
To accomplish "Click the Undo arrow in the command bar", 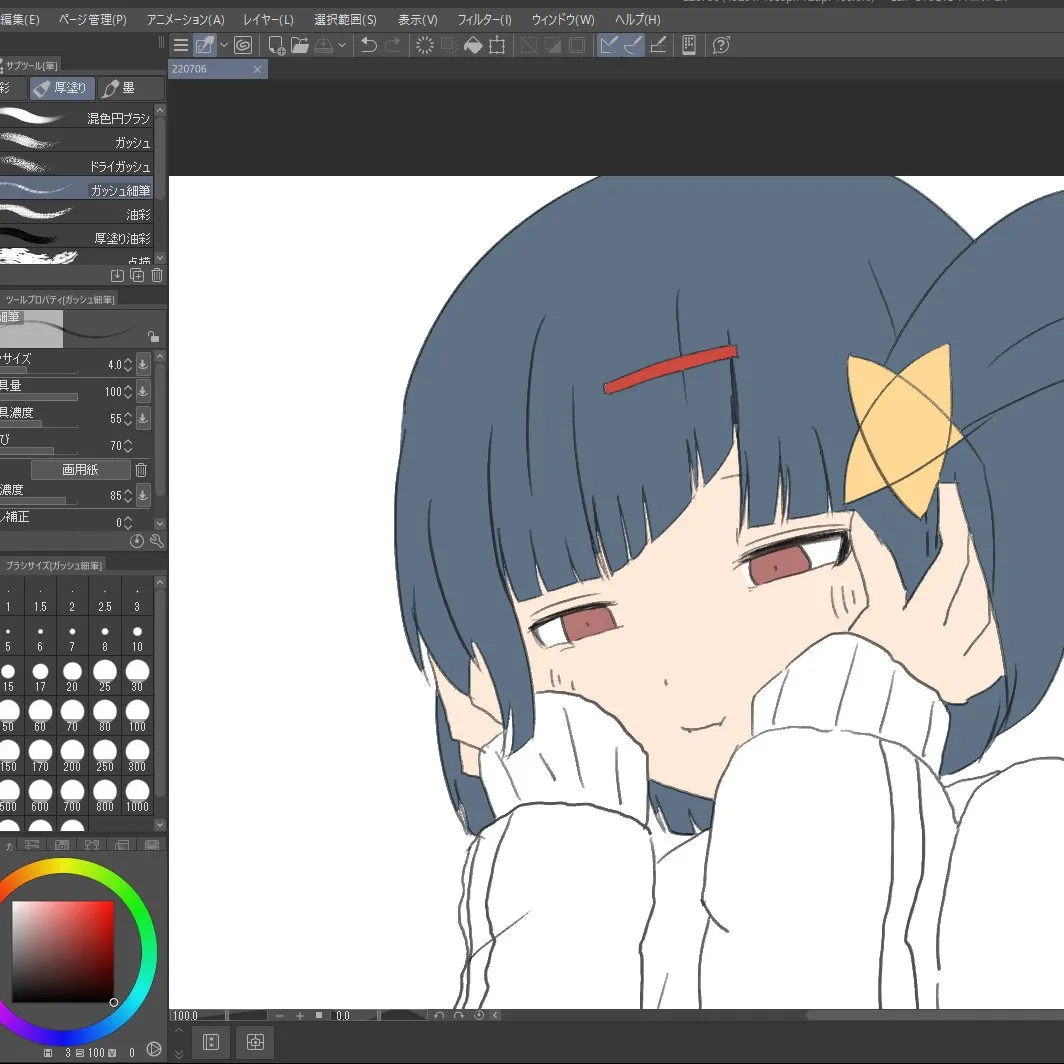I will [x=369, y=45].
